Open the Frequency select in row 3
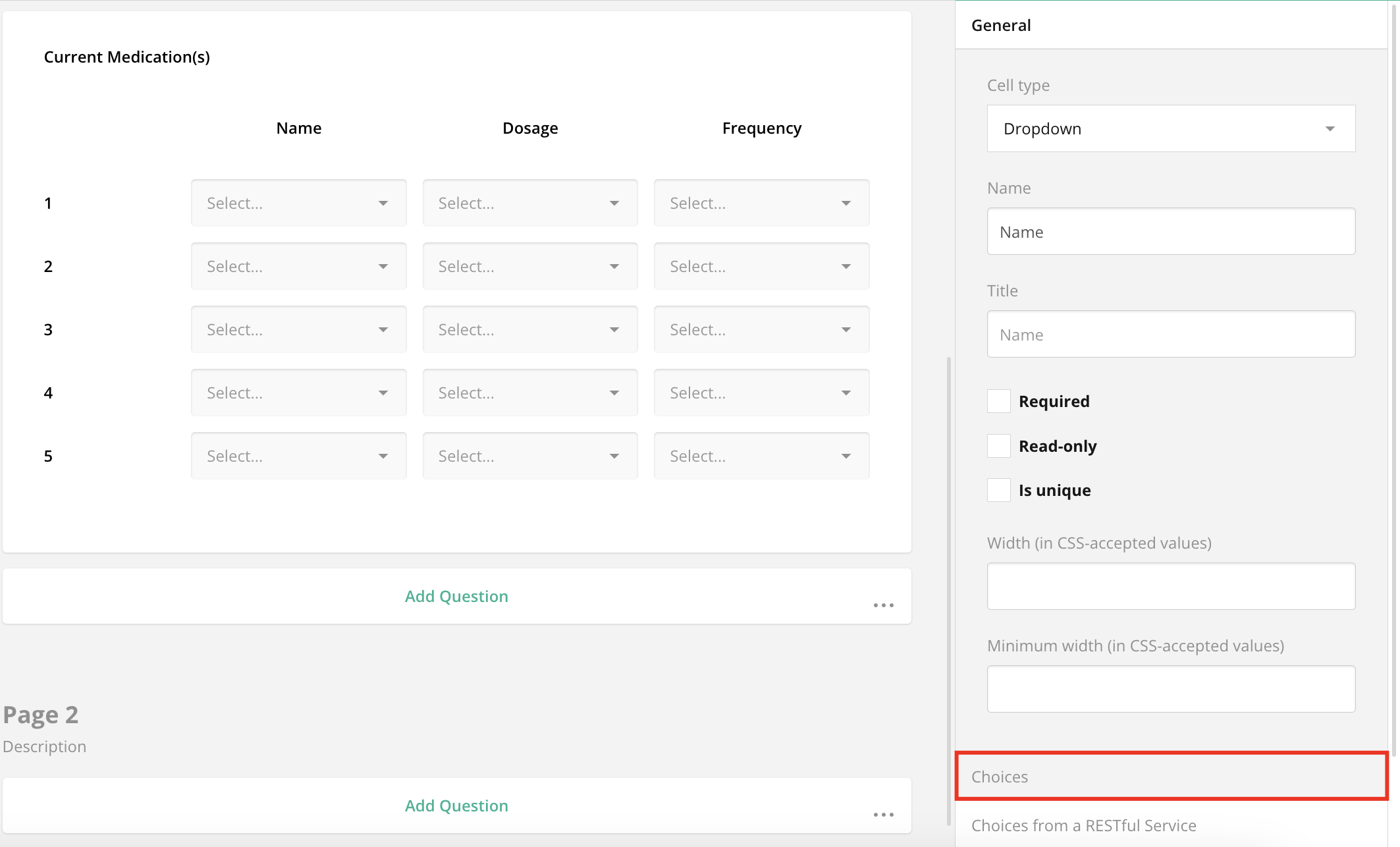The width and height of the screenshot is (1400, 847). point(761,329)
